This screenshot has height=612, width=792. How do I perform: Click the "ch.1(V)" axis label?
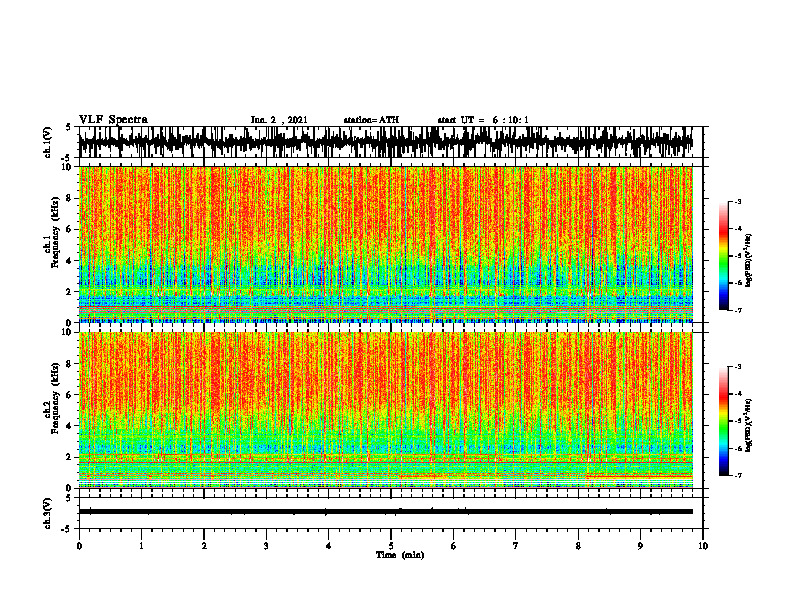coord(48,142)
